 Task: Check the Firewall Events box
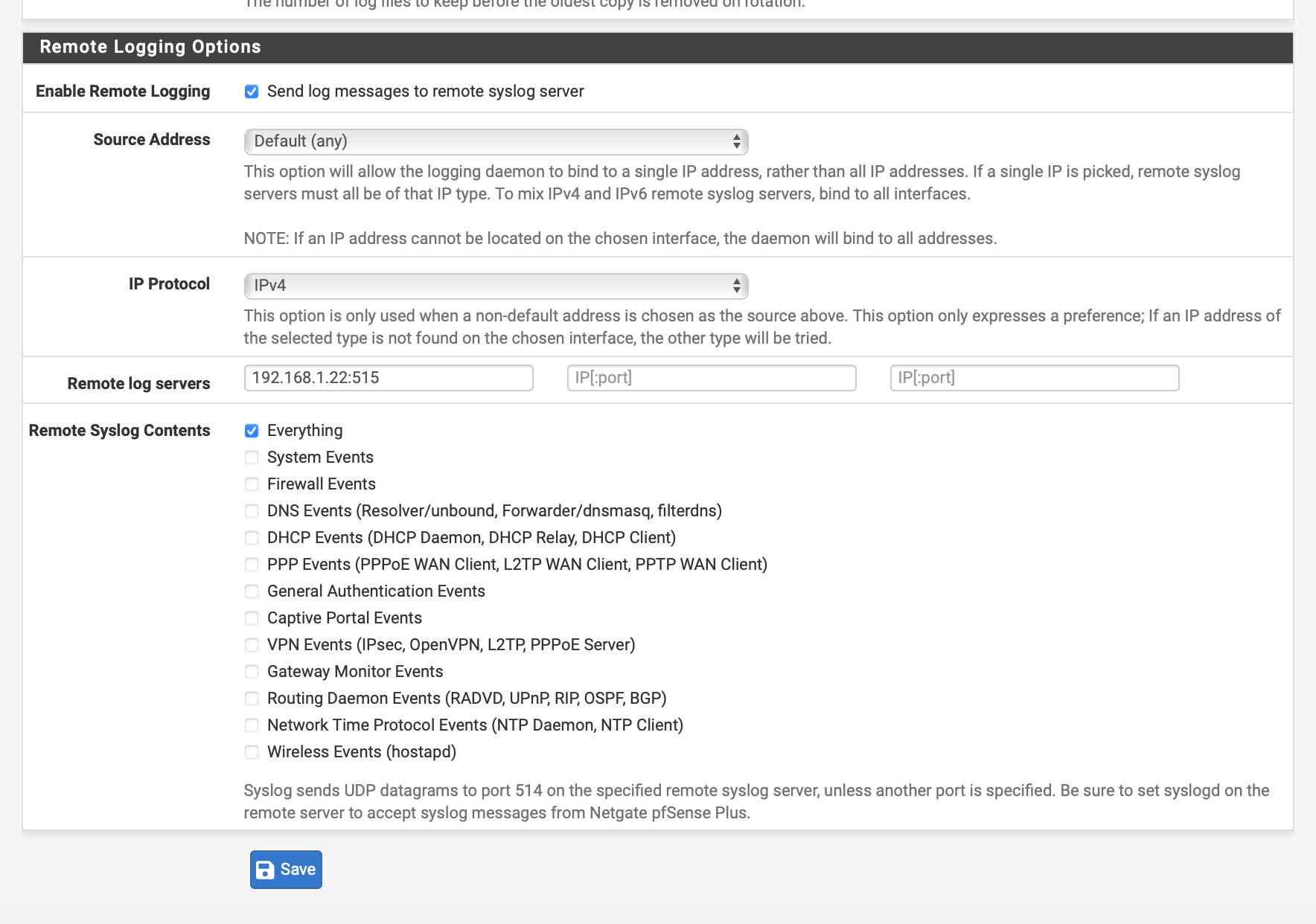pos(252,484)
